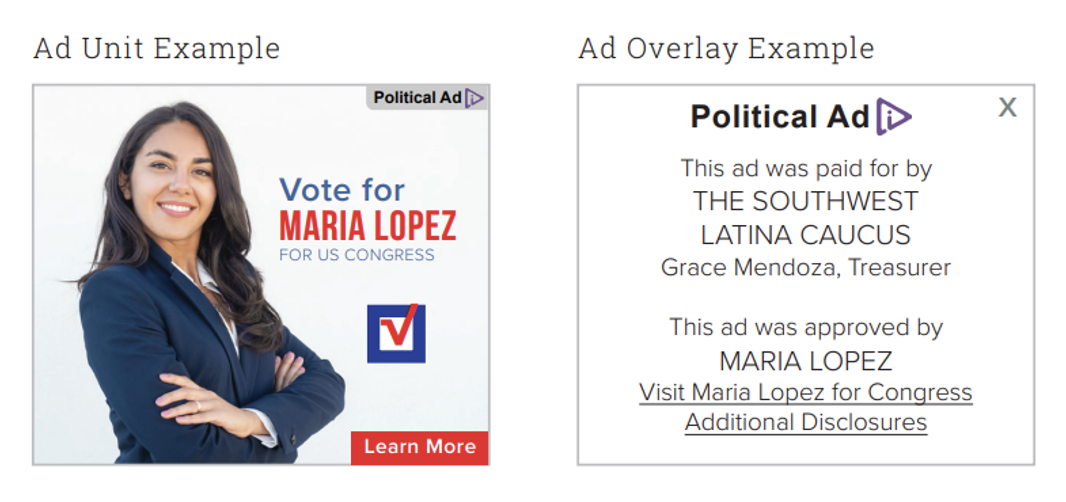
Task: Click the Vote for text in ad
Action: point(342,189)
